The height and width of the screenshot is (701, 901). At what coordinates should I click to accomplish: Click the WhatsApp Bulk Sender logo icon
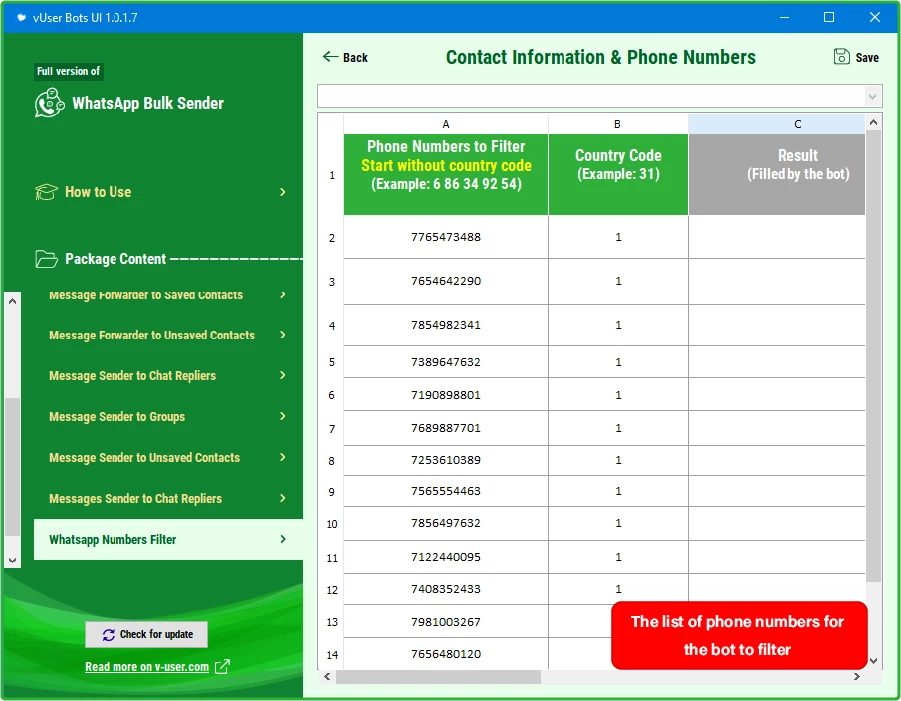coord(49,103)
